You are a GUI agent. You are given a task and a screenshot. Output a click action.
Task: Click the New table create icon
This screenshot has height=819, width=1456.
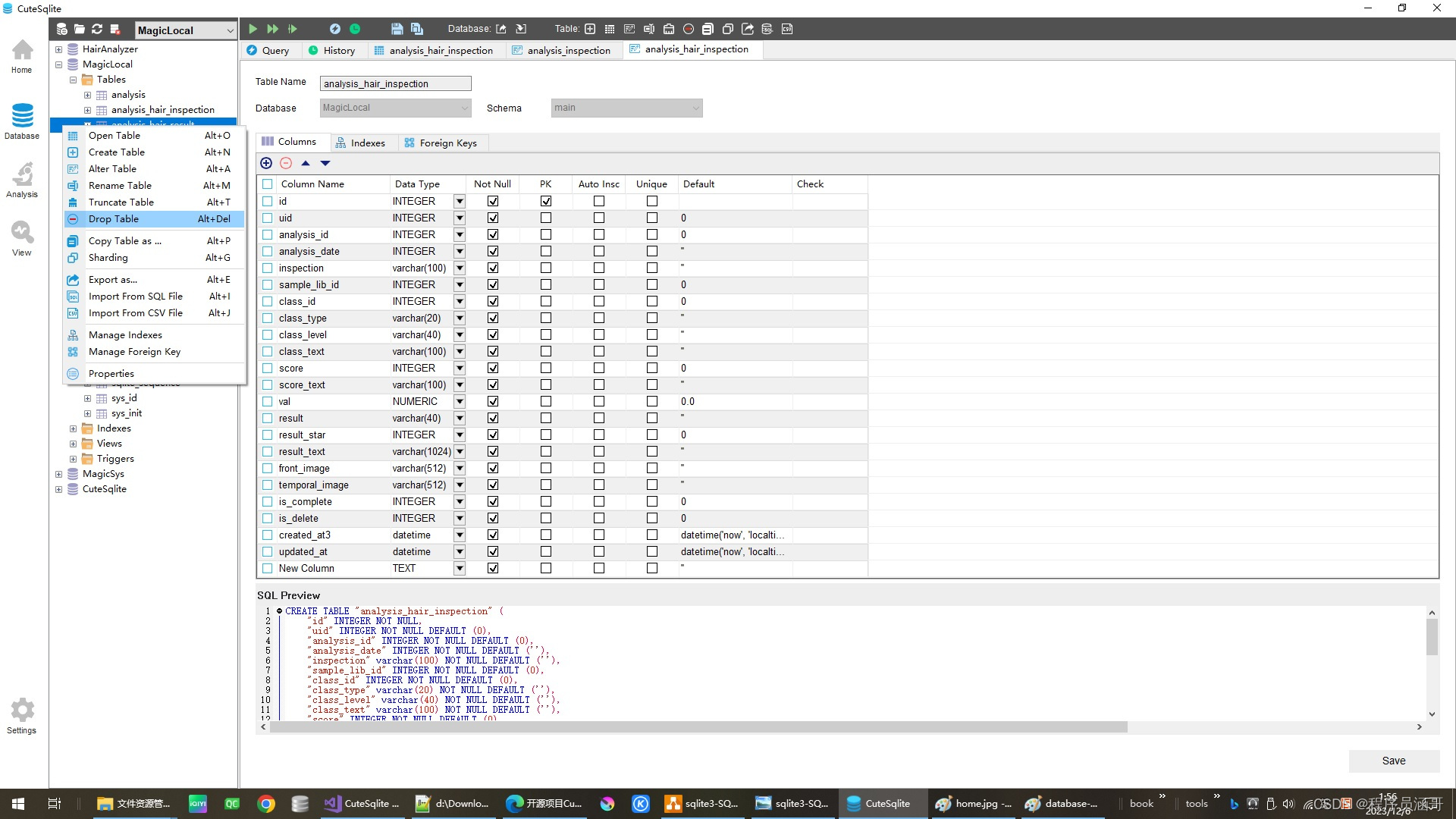pos(590,28)
